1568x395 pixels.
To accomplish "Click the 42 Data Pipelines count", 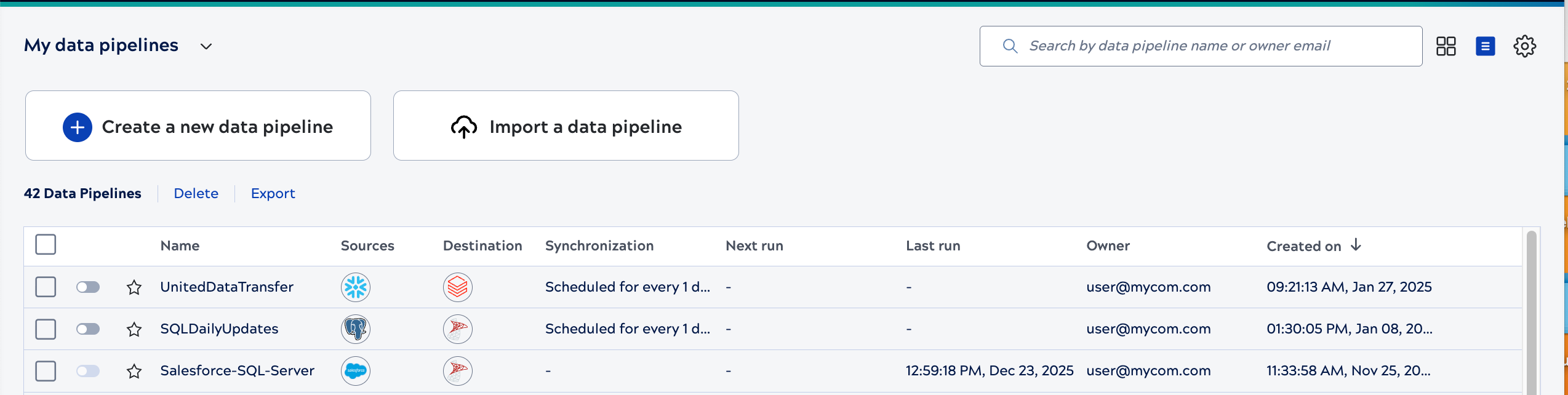I will (x=82, y=193).
